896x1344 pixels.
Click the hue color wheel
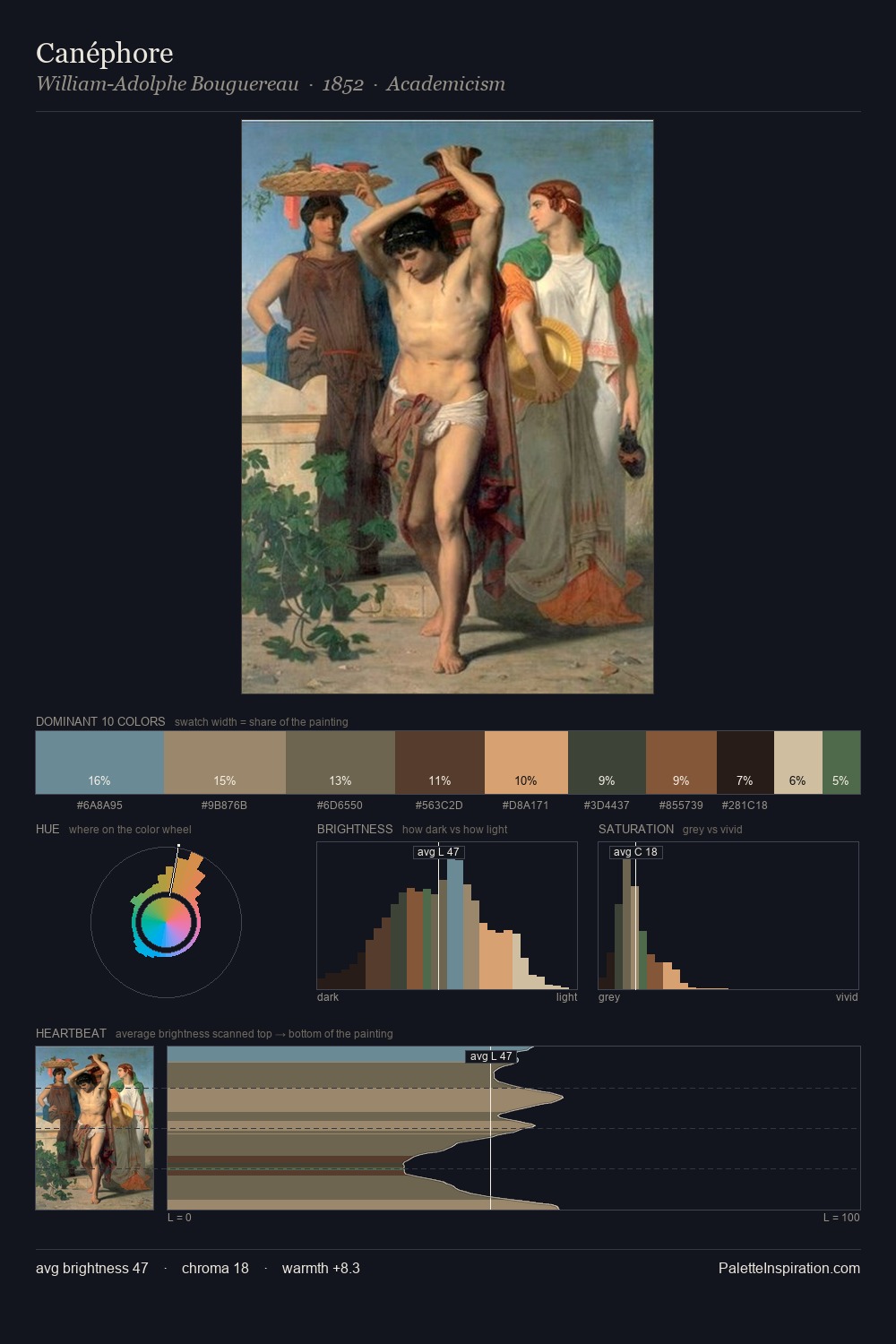point(167,922)
